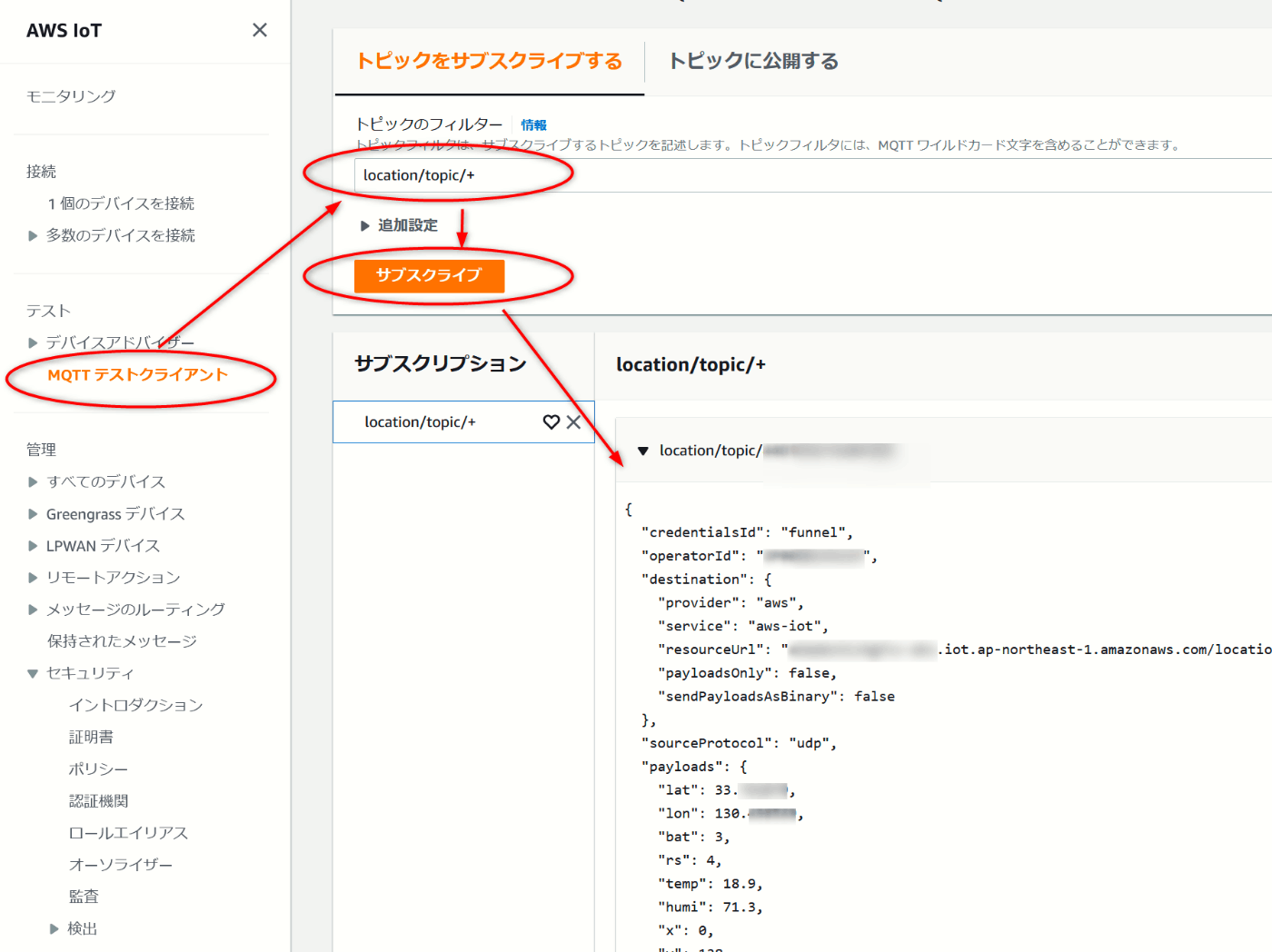The height and width of the screenshot is (952, 1272).
Task: Switch to トピックをサブスクライブする tab
Action: pos(489,61)
